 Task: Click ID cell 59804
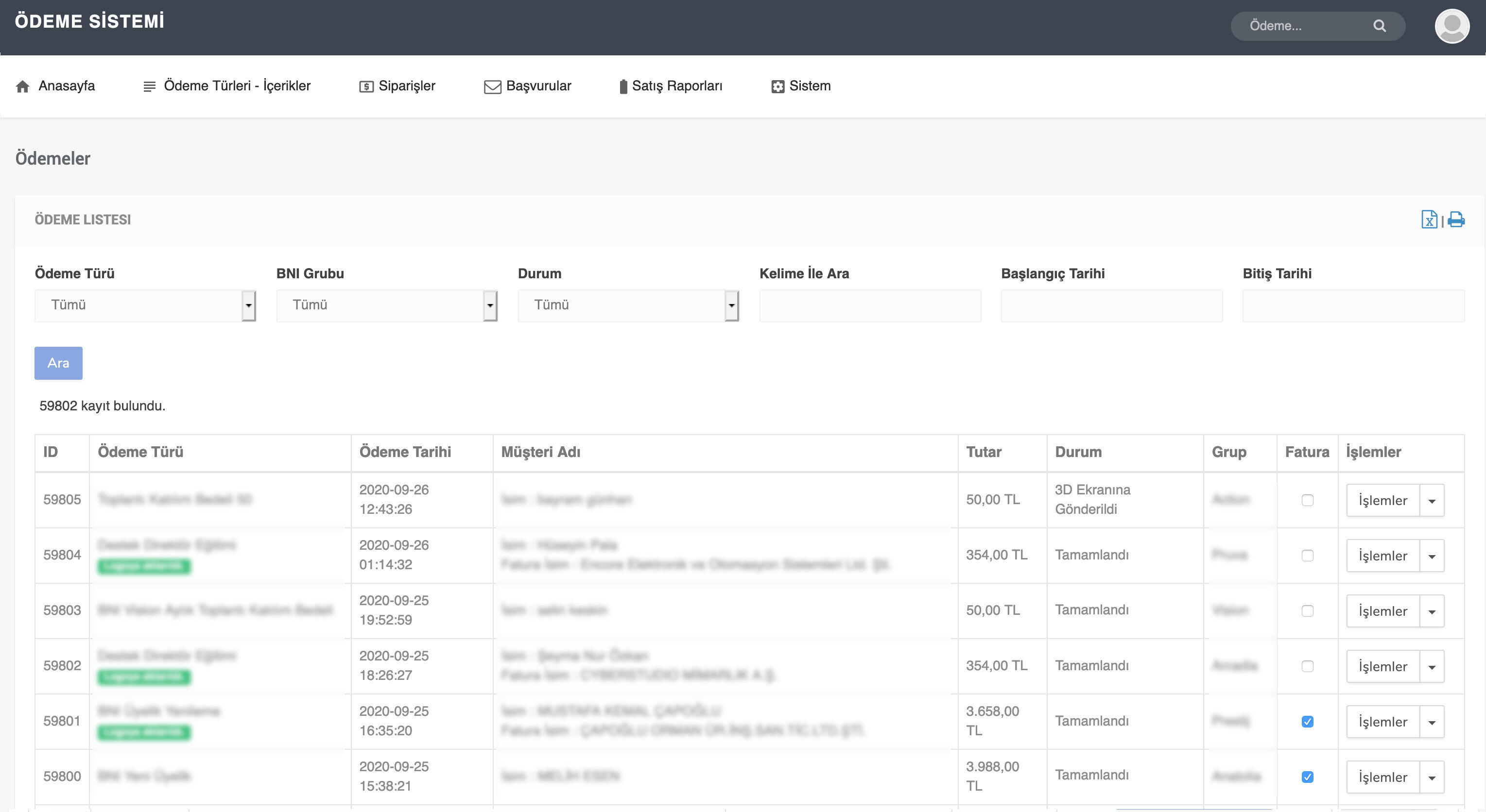coord(62,555)
